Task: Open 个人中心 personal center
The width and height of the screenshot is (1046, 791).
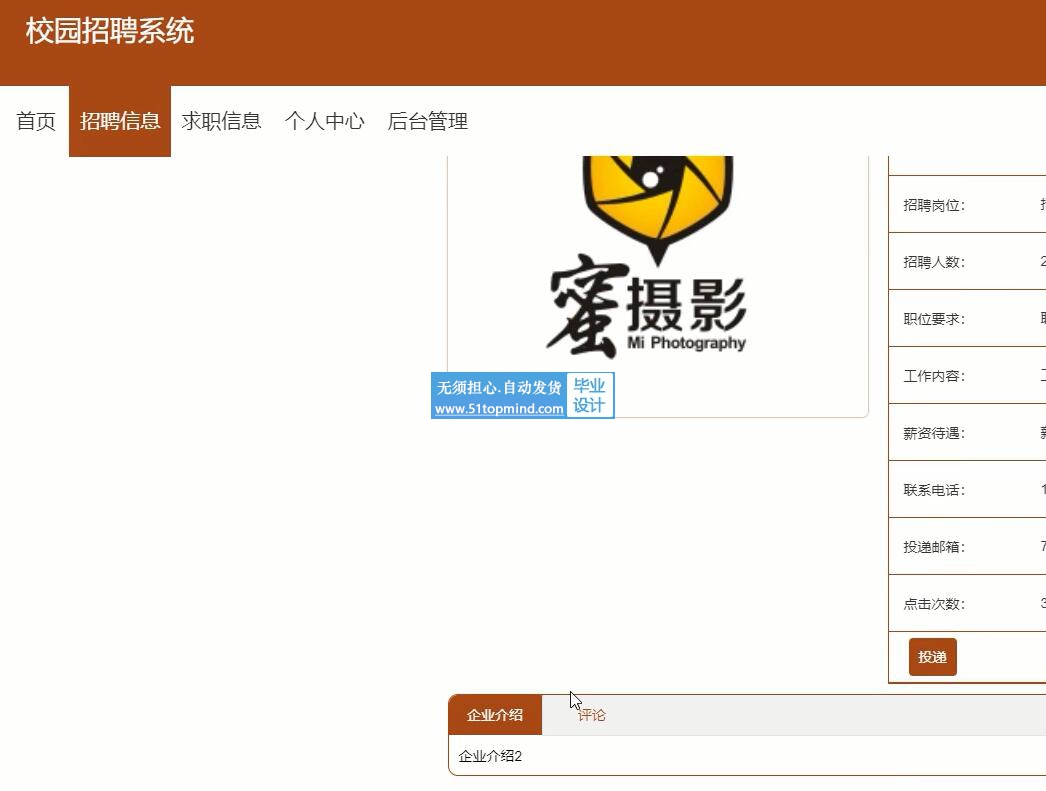Action: [x=325, y=121]
